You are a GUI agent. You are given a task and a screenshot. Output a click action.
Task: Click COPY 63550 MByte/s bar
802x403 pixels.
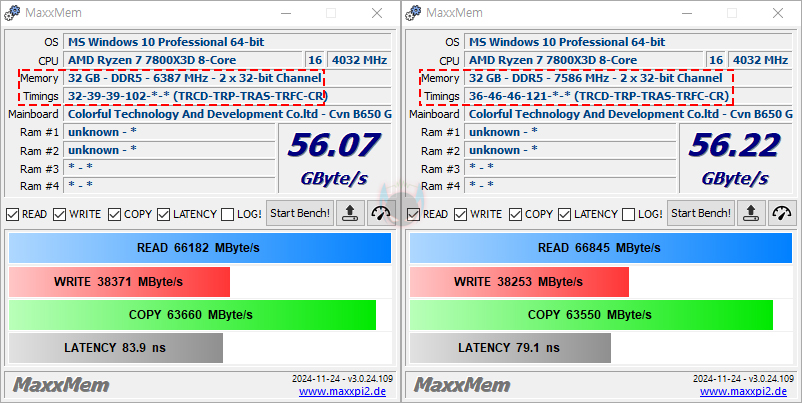(591, 315)
